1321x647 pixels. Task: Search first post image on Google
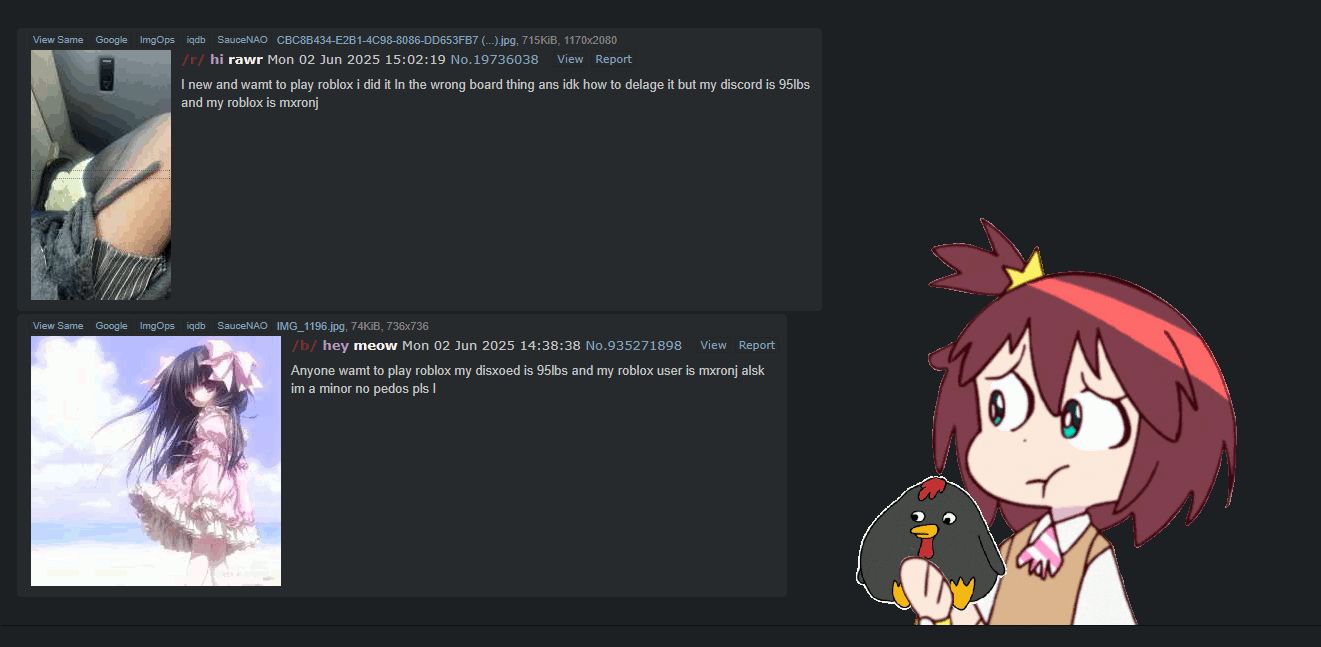pyautogui.click(x=111, y=40)
